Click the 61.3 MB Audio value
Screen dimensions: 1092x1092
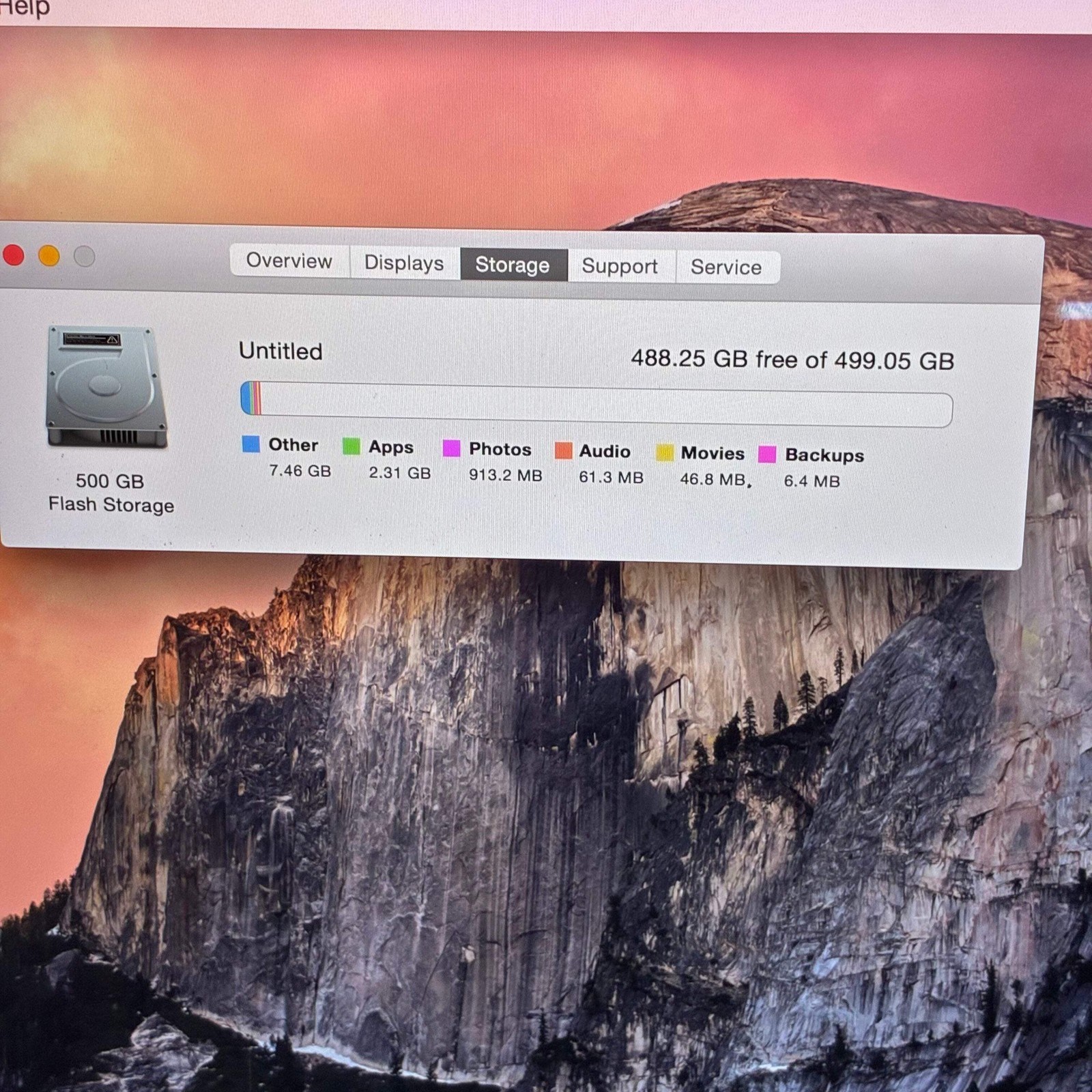coord(611,477)
